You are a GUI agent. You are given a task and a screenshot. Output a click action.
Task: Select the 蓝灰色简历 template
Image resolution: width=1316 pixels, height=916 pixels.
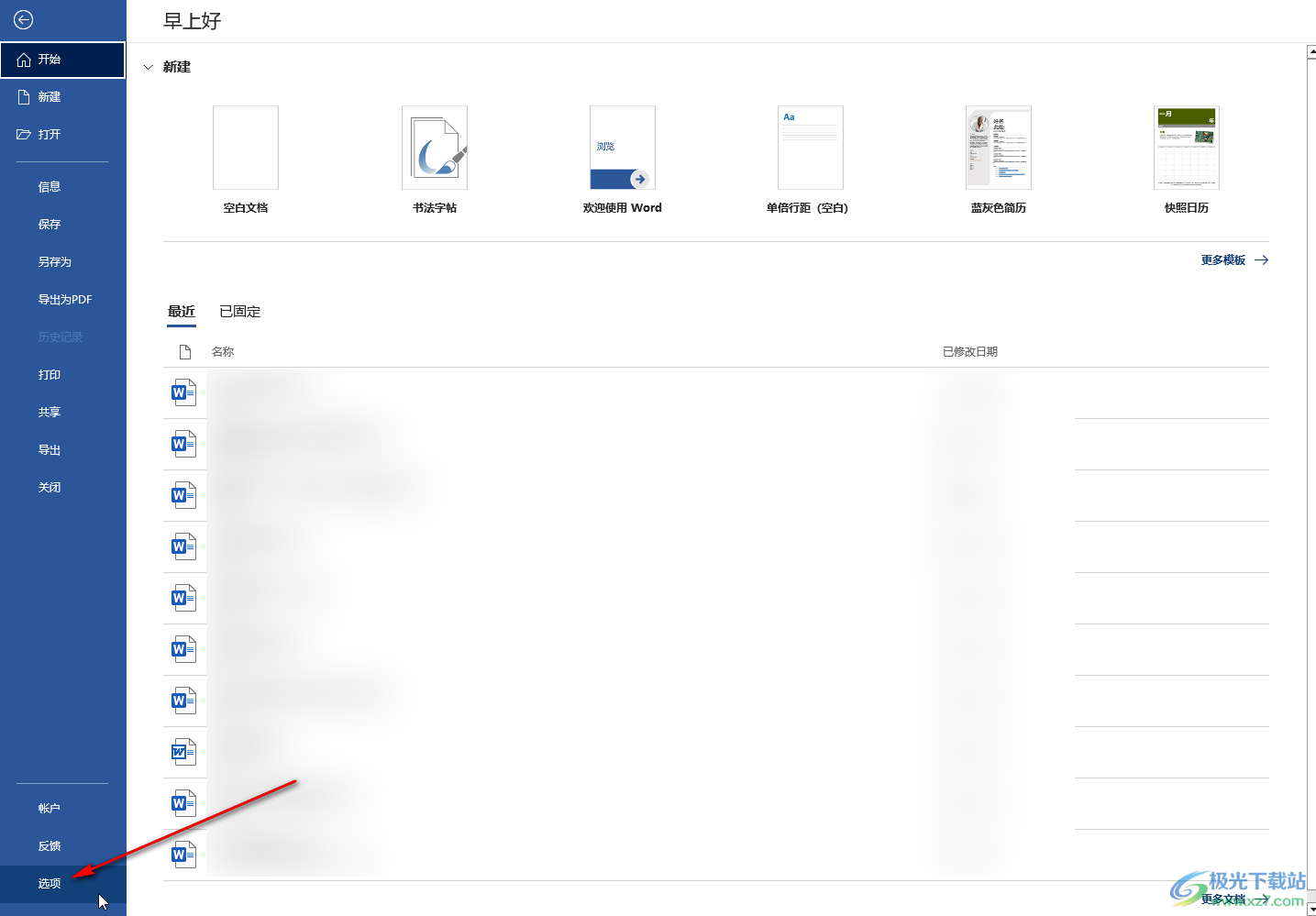pyautogui.click(x=999, y=160)
